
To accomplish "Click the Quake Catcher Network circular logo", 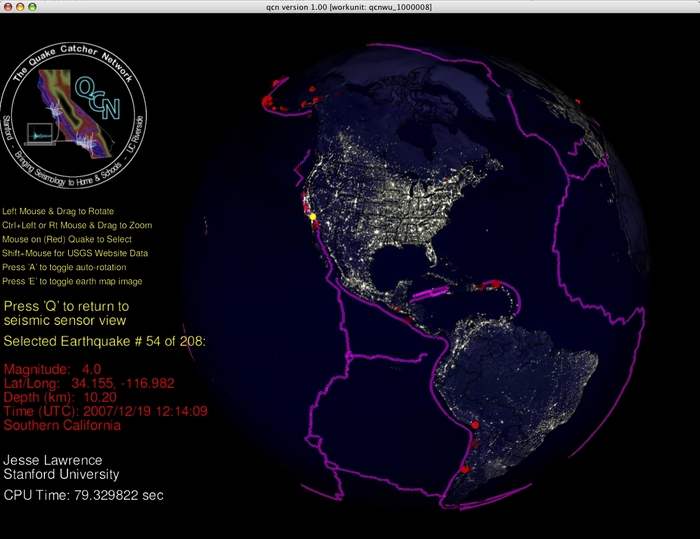I will point(74,112).
